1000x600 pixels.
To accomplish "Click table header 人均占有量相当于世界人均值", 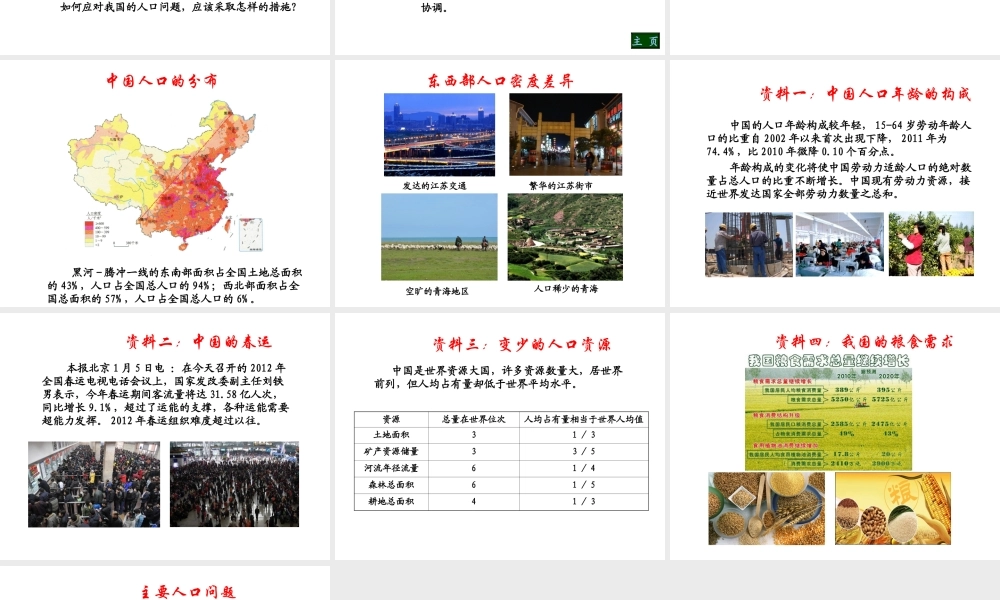I will pos(584,420).
